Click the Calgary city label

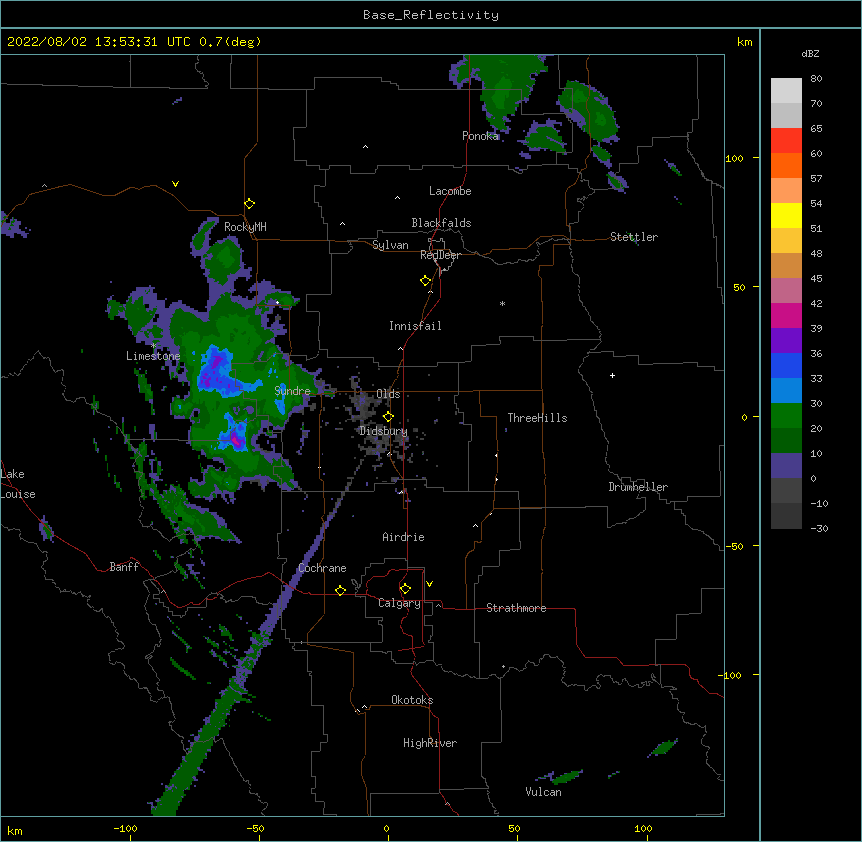399,603
